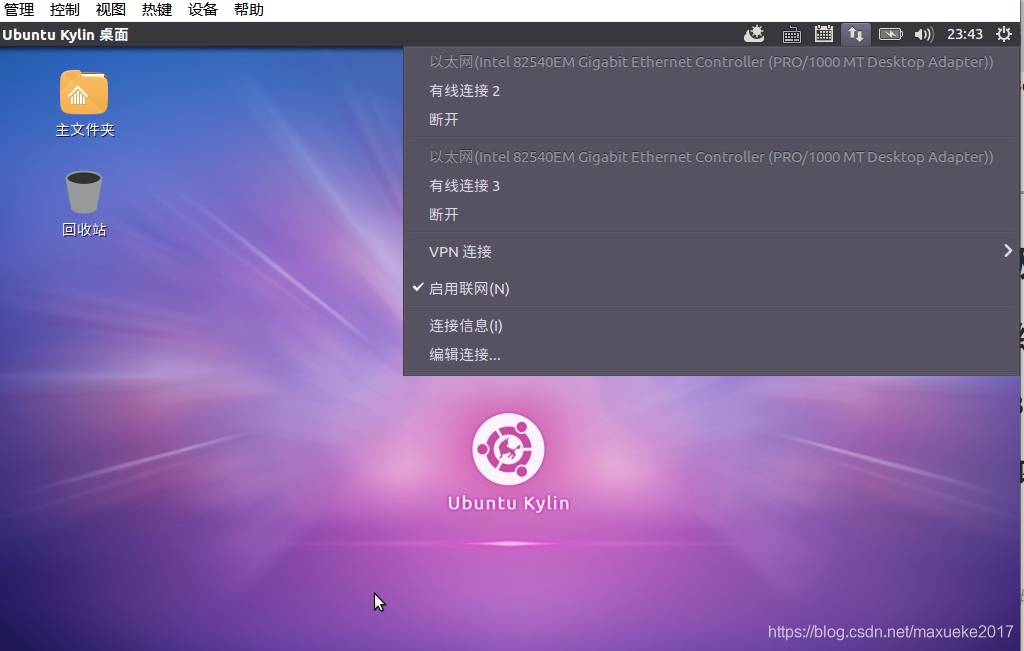Click 断开 under 有线连接 2

(712, 119)
